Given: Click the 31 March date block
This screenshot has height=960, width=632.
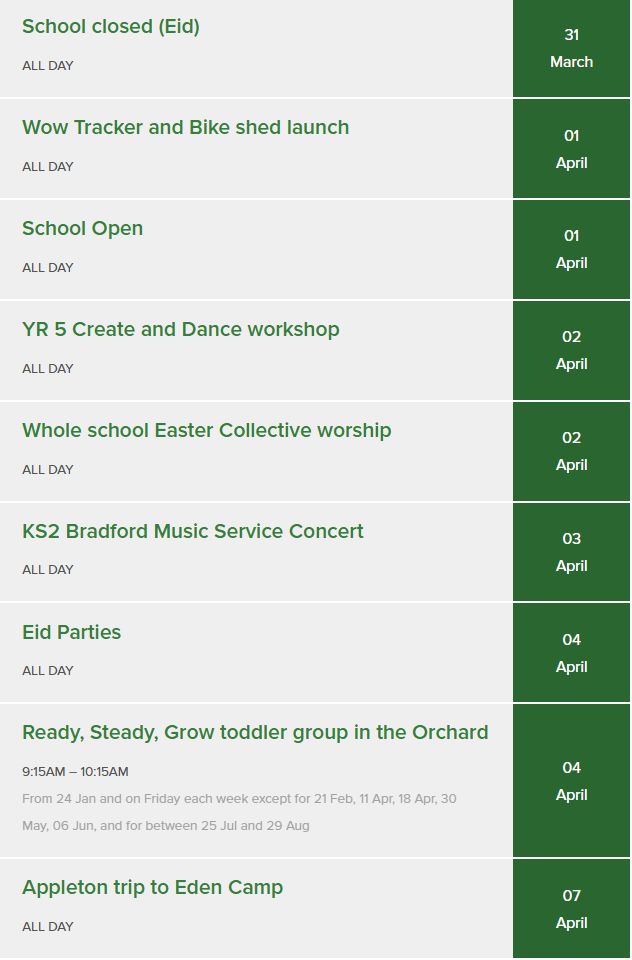Looking at the screenshot, I should pos(571,48).
